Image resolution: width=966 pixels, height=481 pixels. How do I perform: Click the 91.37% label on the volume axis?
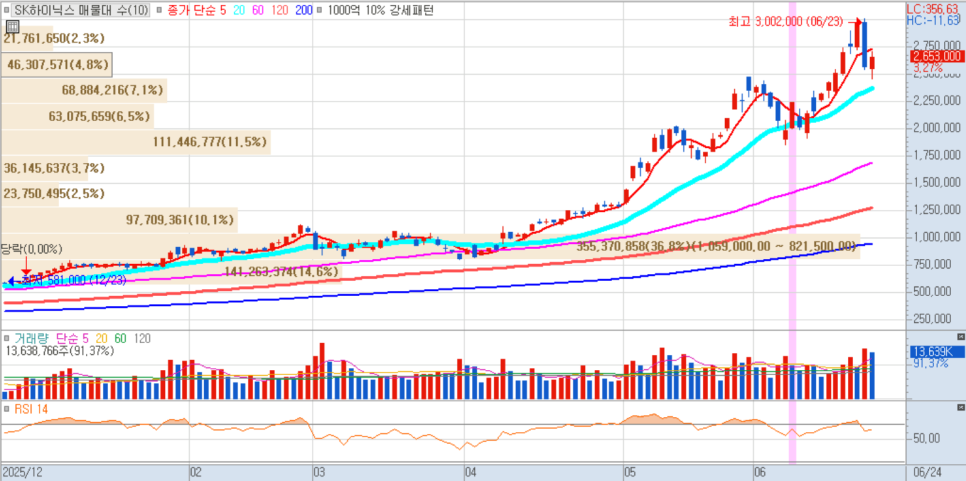tap(930, 364)
